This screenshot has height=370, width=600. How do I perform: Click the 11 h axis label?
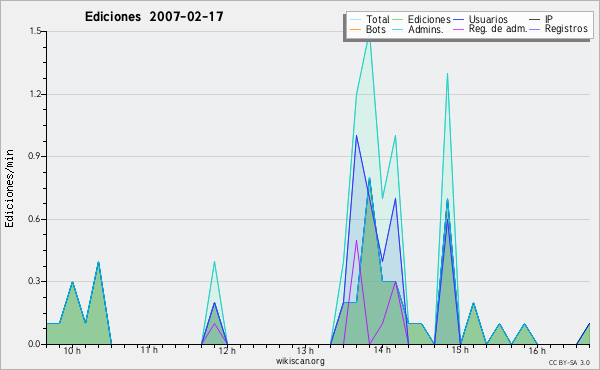tap(149, 350)
